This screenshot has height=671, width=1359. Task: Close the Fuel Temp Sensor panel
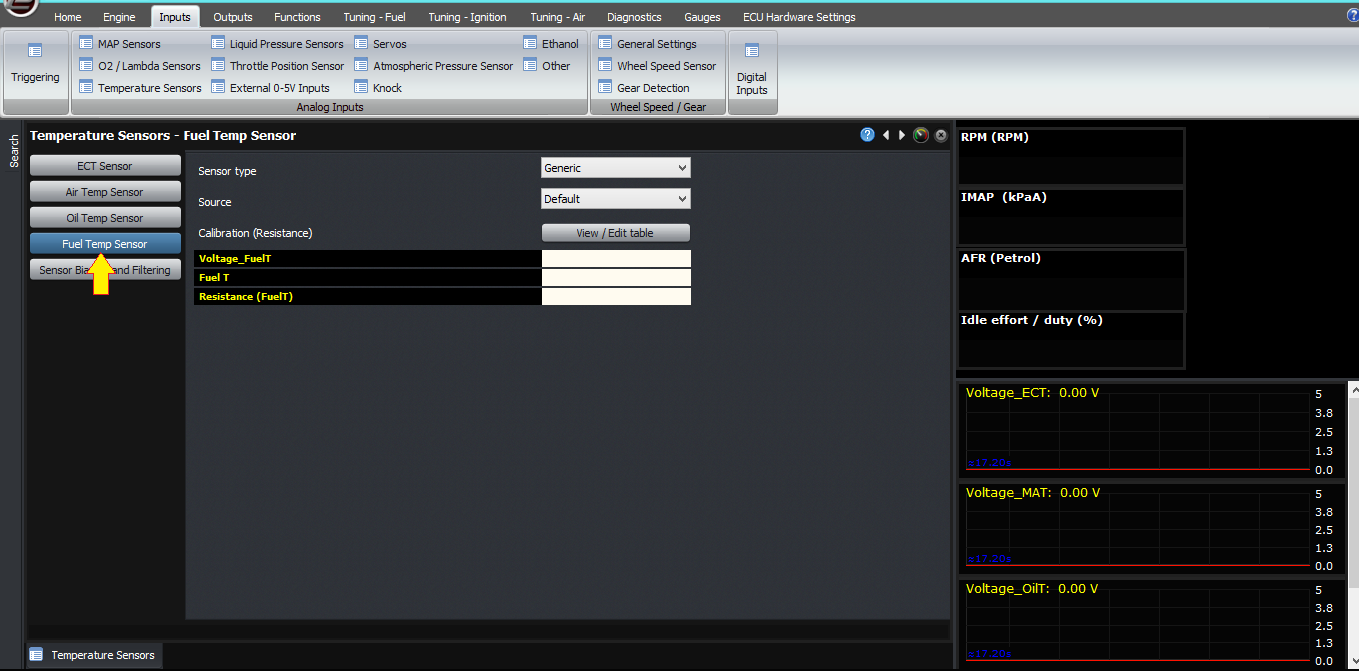(x=941, y=135)
